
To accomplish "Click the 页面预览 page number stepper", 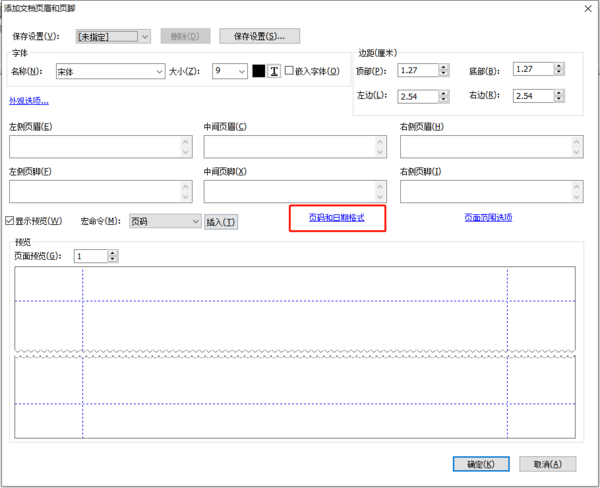I will [113, 256].
